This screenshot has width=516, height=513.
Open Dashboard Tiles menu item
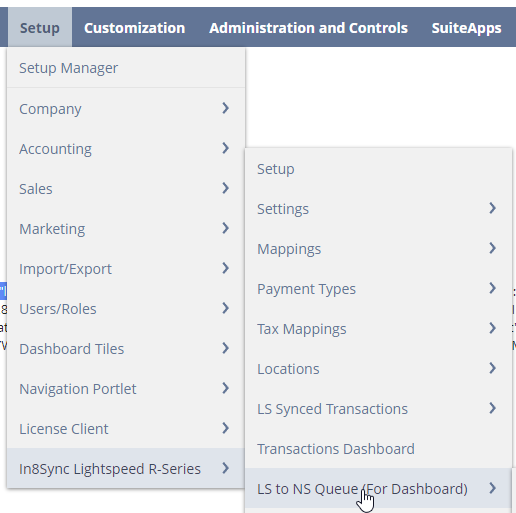tap(126, 349)
